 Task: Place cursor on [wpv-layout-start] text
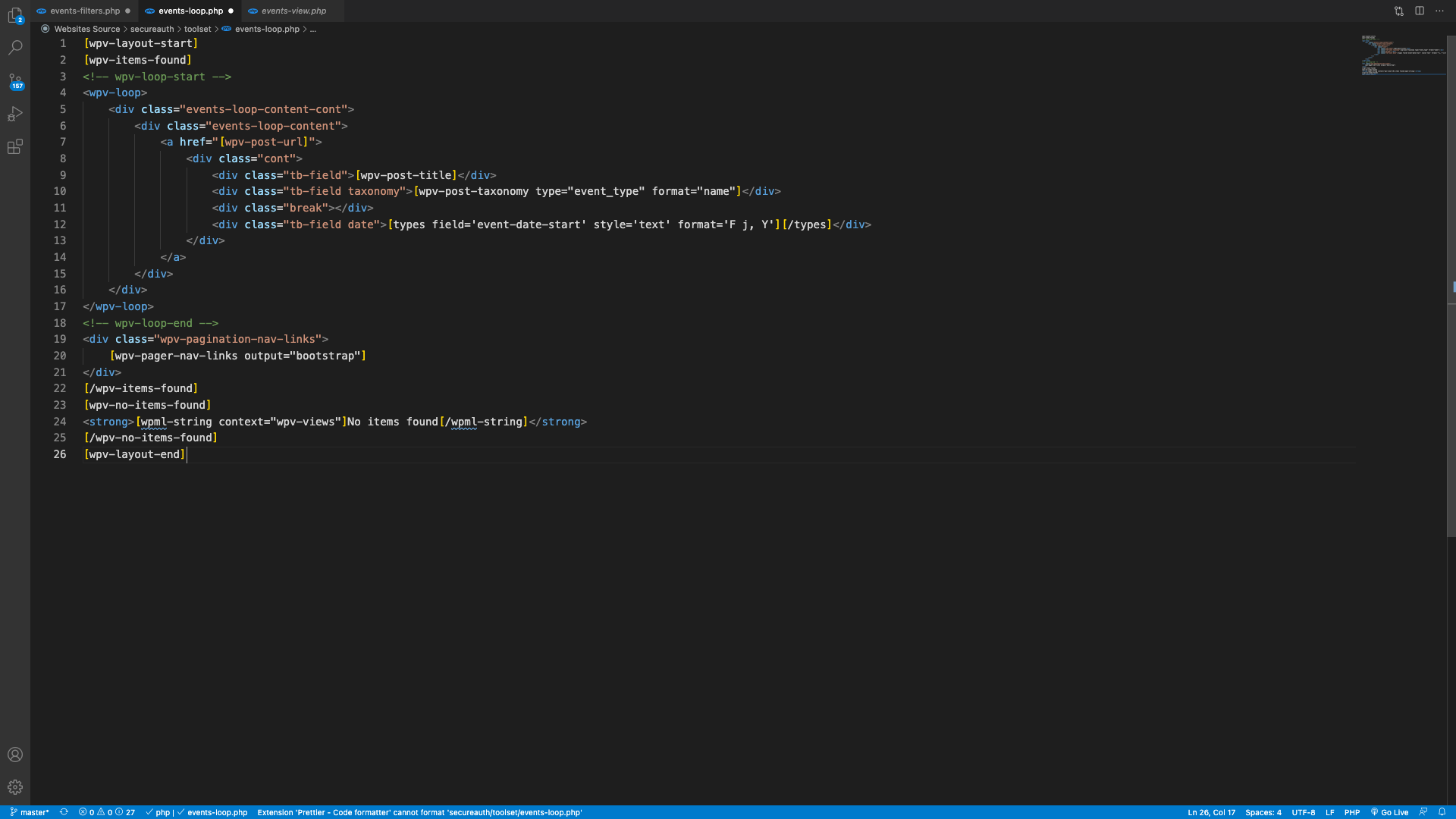[x=140, y=43]
